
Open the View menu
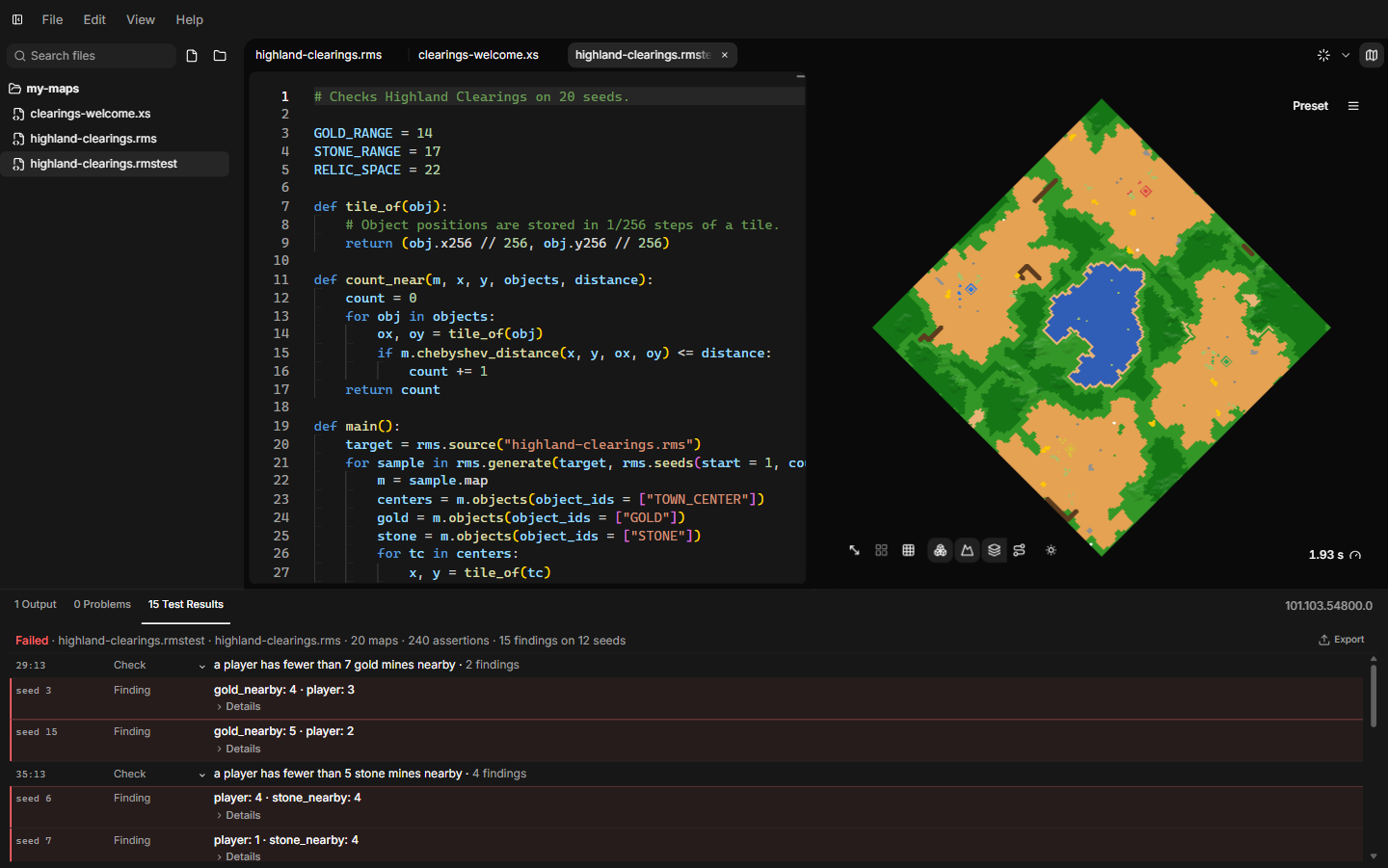tap(141, 19)
